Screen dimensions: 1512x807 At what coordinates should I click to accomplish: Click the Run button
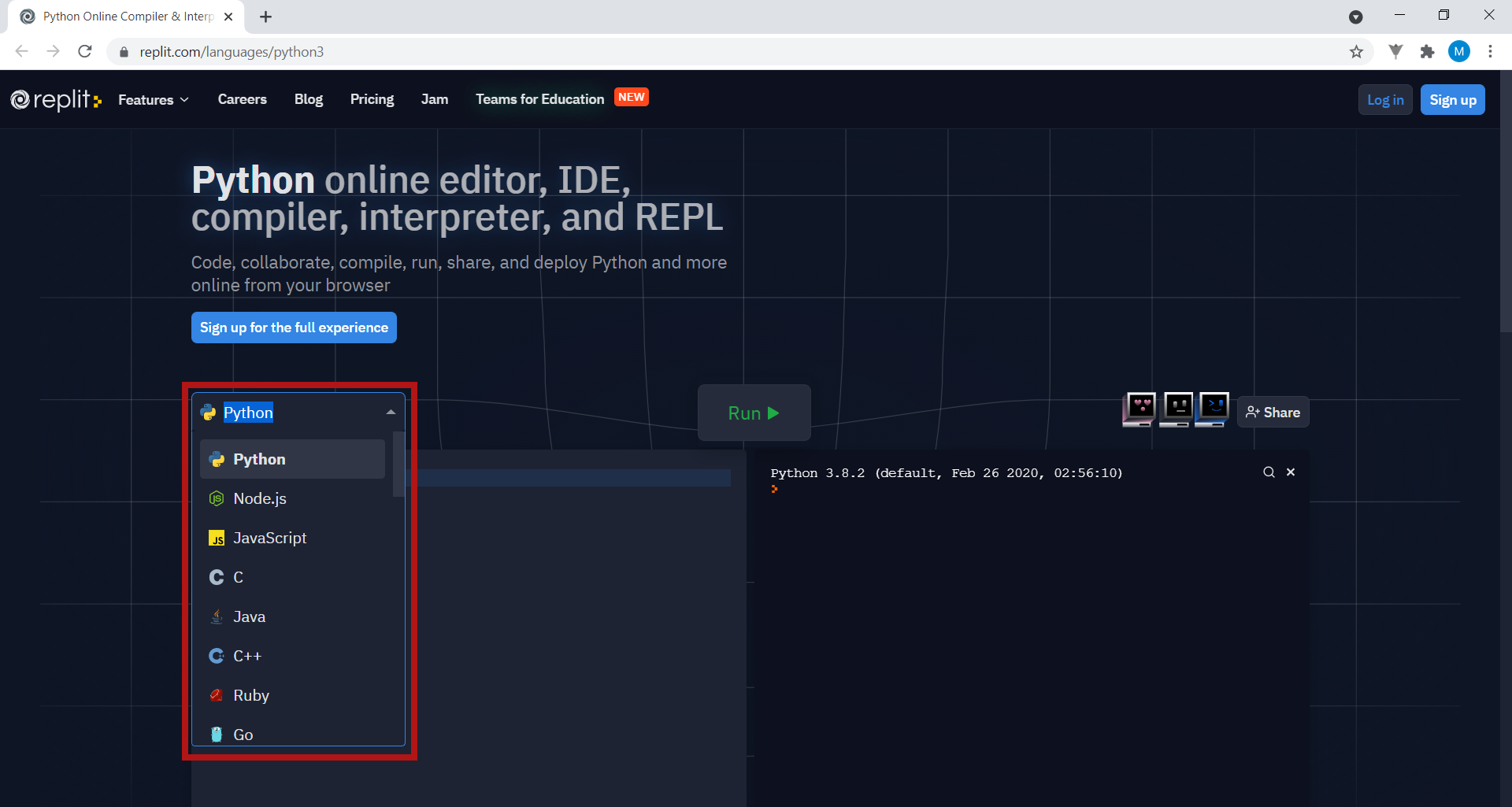click(x=754, y=413)
